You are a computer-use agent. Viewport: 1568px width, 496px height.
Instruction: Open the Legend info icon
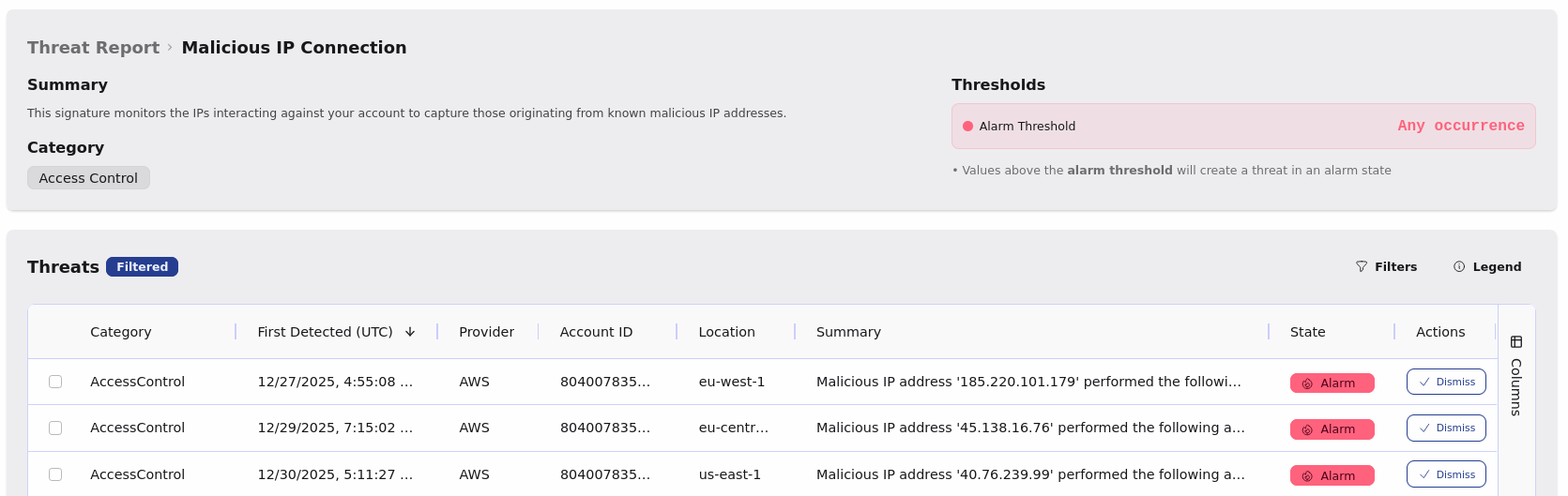(x=1459, y=267)
